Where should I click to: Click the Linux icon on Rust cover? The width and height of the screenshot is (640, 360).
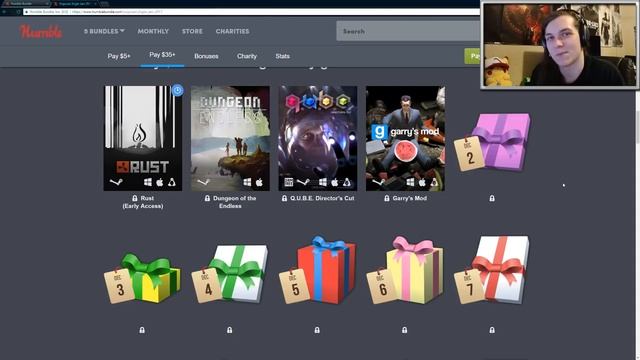pos(172,182)
